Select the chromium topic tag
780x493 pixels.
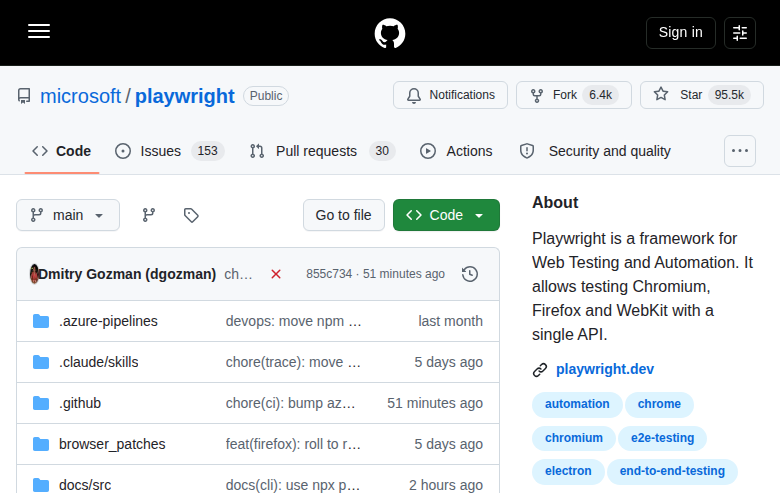point(574,438)
